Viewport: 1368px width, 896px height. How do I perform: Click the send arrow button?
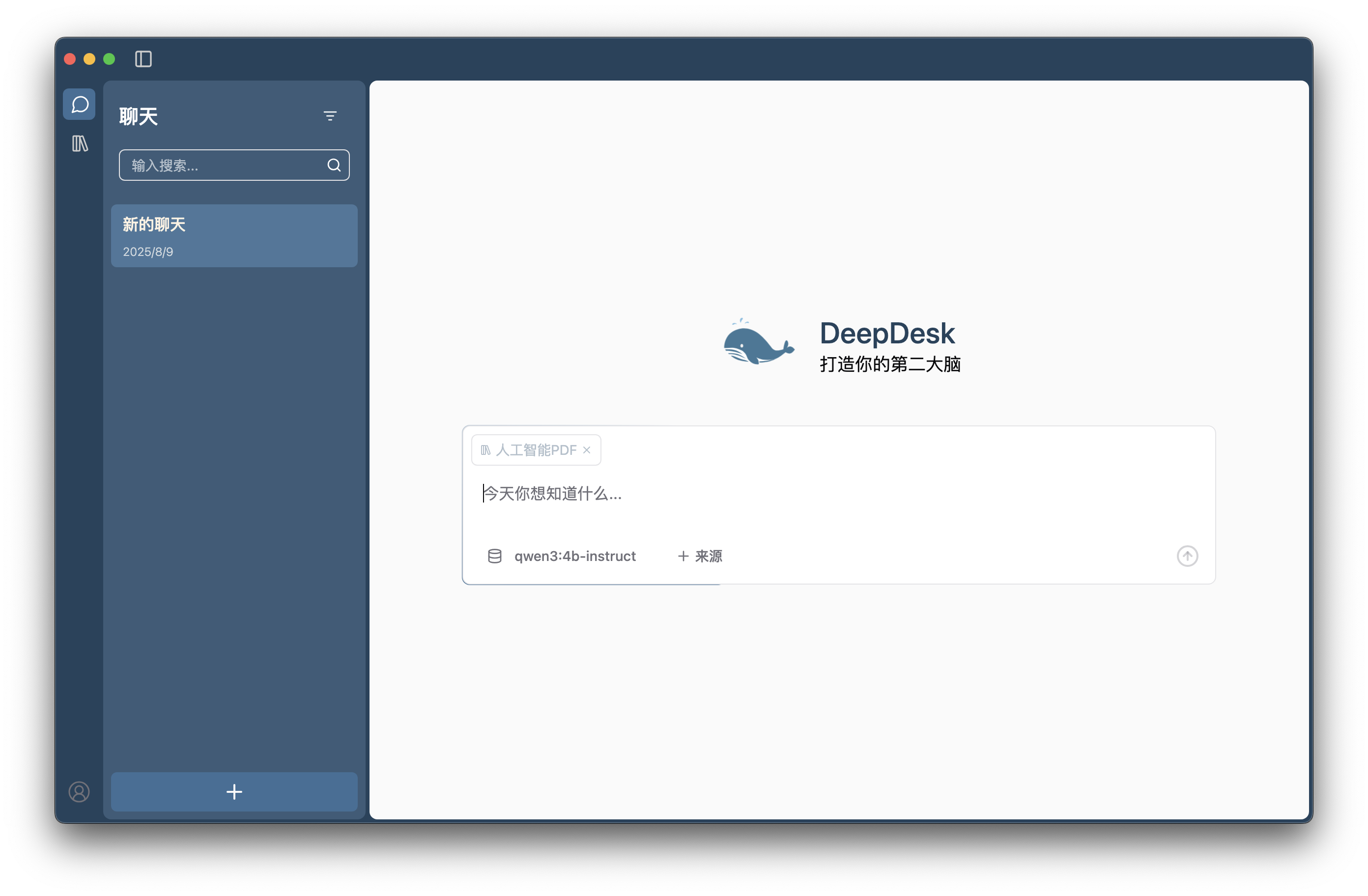coord(1187,556)
